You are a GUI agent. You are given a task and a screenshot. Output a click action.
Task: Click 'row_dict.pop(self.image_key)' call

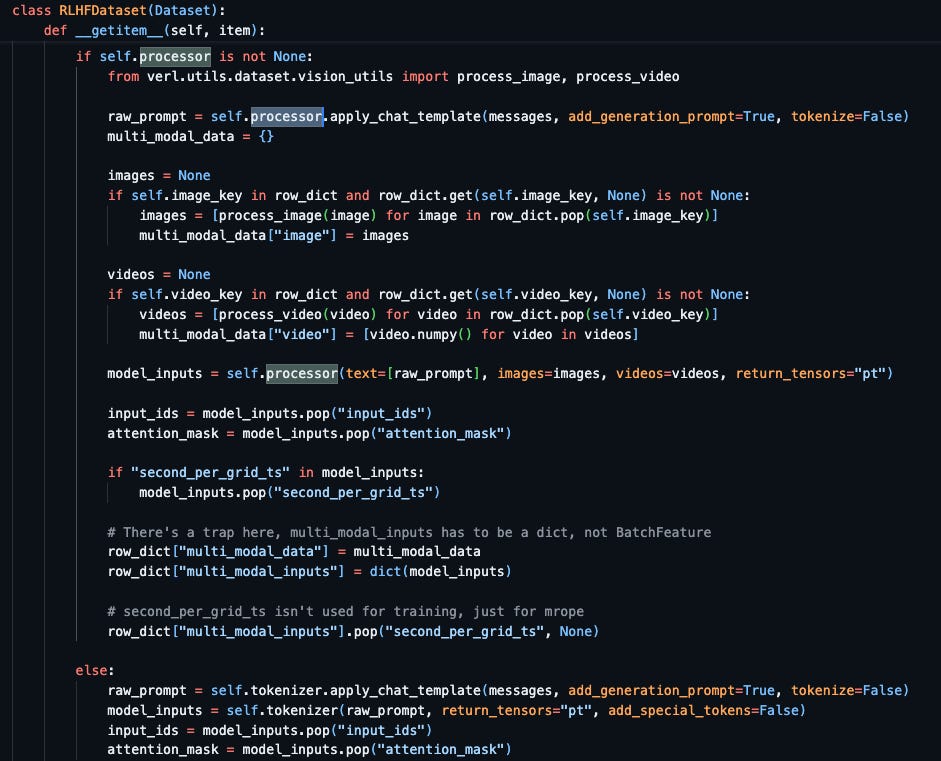tap(600, 215)
